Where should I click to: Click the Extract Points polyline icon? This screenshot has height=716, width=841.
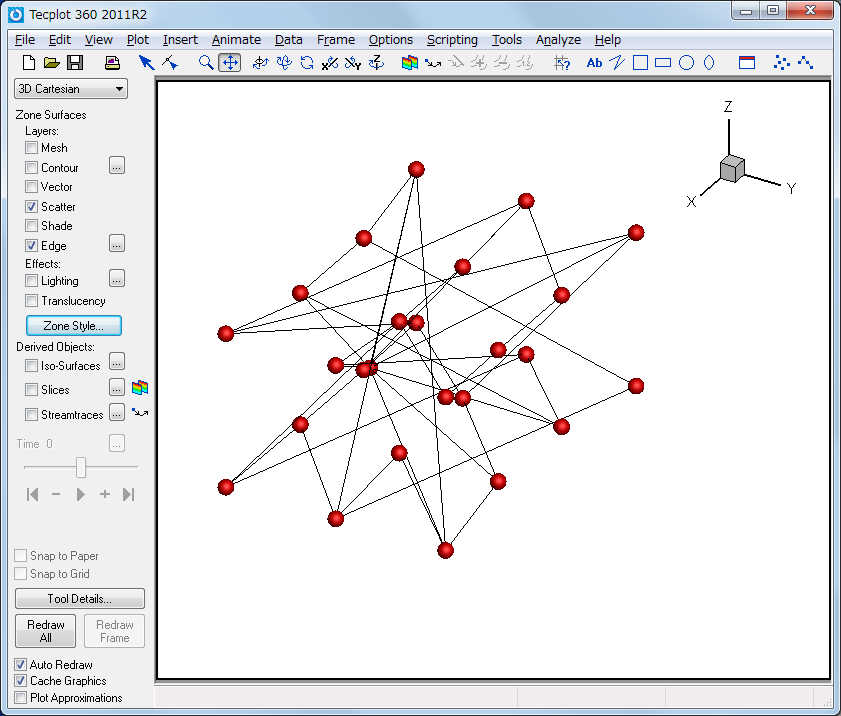[x=805, y=63]
